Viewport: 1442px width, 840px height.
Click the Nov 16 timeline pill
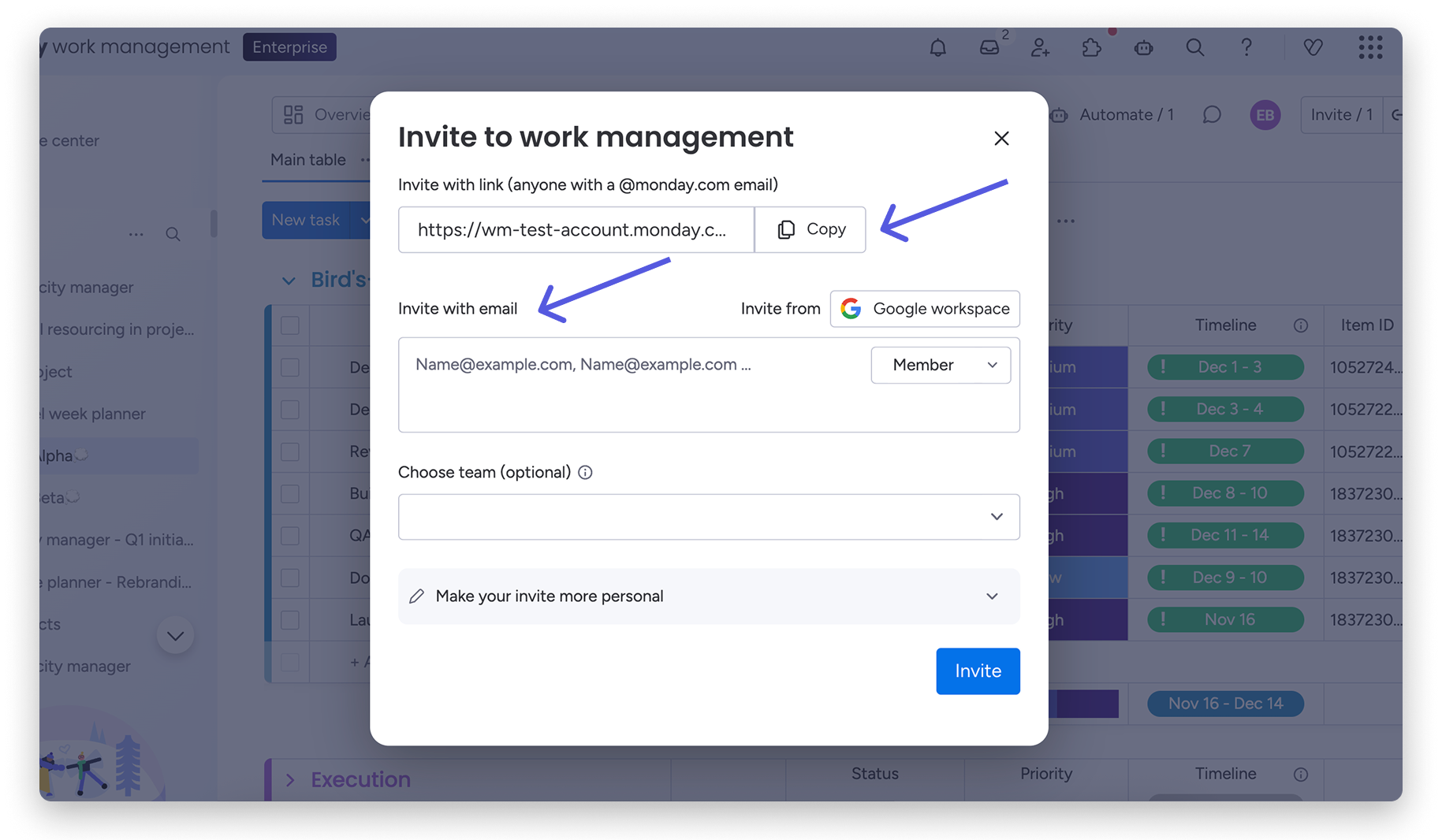(1225, 620)
